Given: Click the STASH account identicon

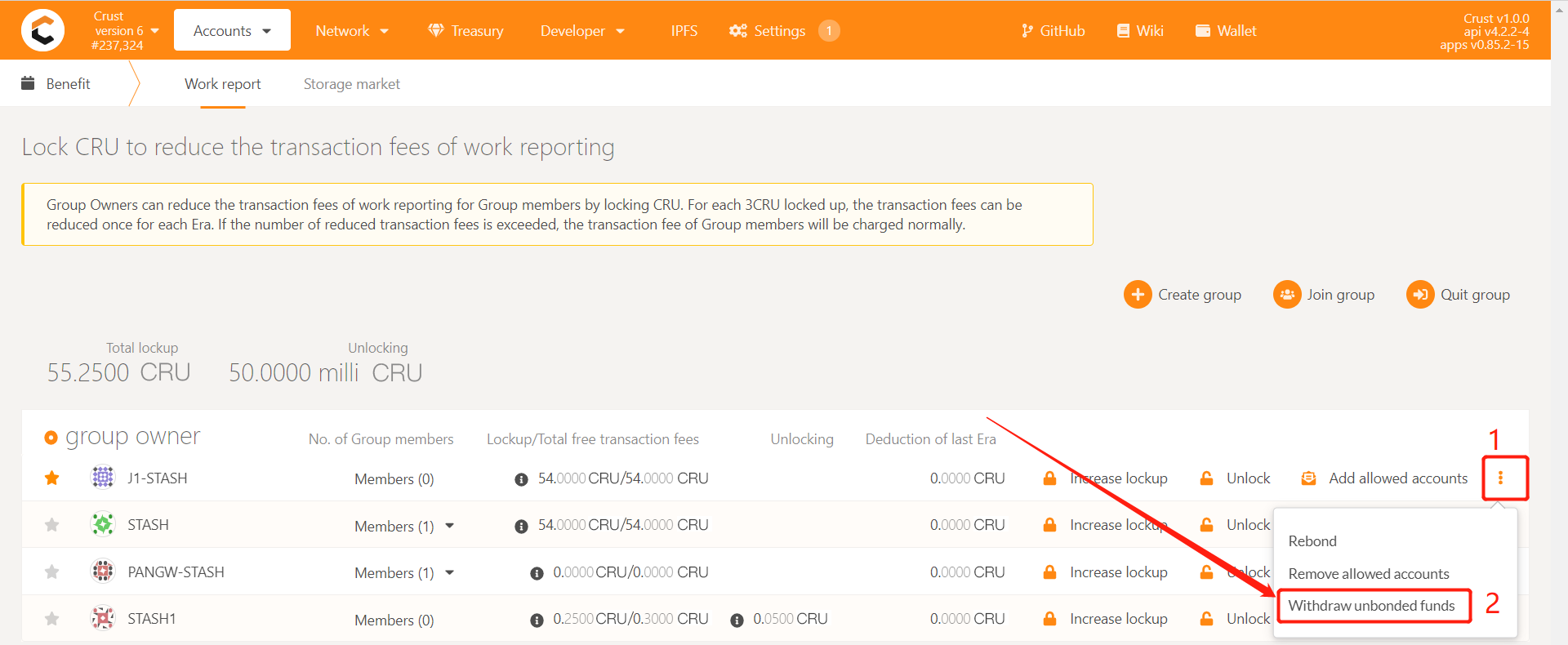Looking at the screenshot, I should 102,523.
